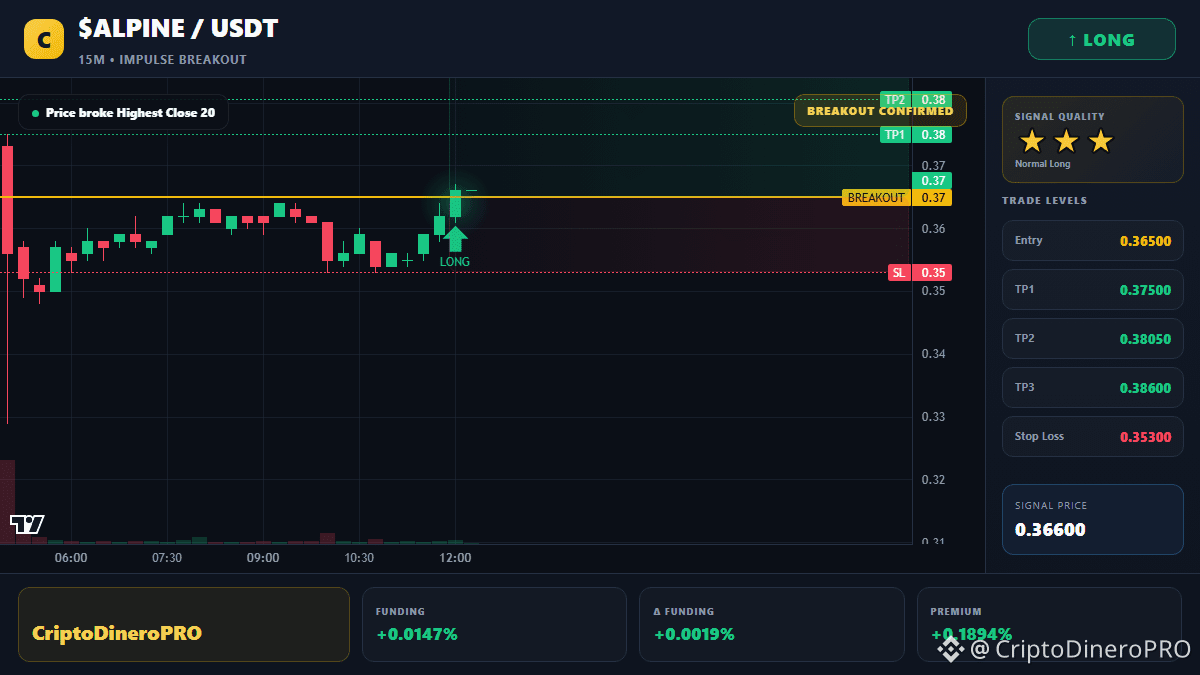Image resolution: width=1200 pixels, height=675 pixels.
Task: Click the Stop Loss 0.35300 row
Action: tap(1092, 436)
